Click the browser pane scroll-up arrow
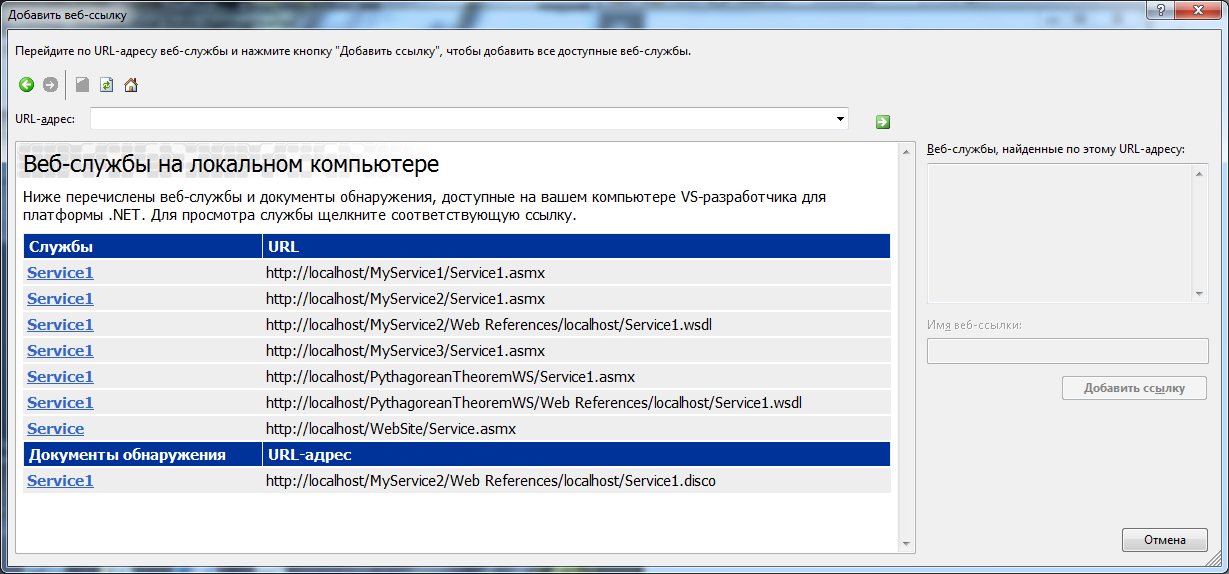The image size is (1229, 574). (x=907, y=151)
